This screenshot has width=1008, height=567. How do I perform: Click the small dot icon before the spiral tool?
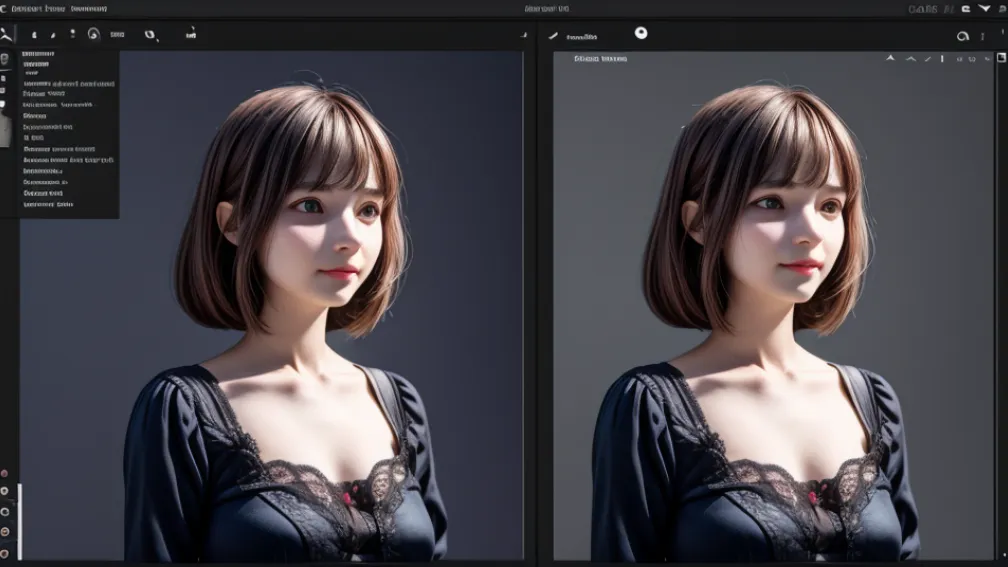point(73,33)
